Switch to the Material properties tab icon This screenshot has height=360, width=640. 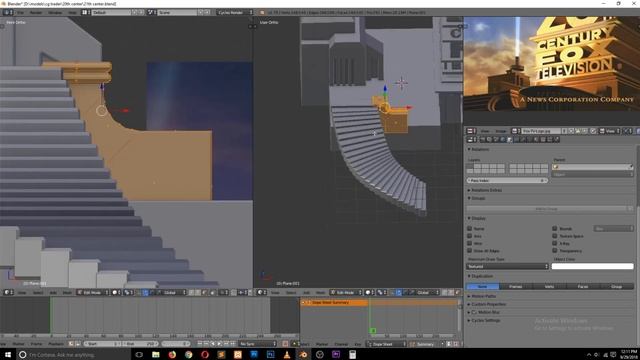[536, 139]
